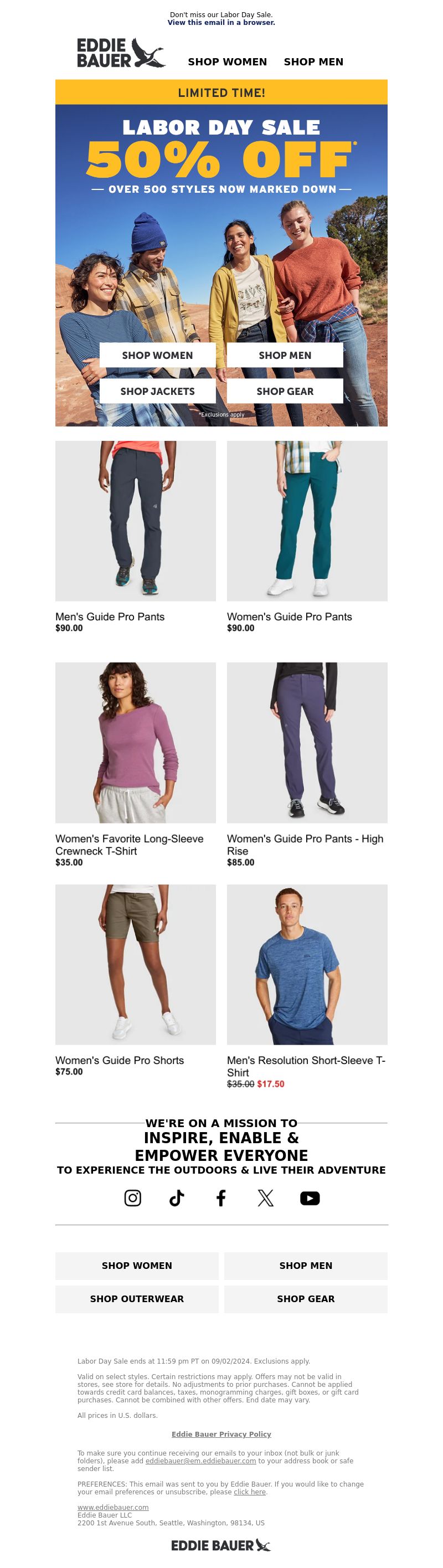443x1568 pixels.
Task: Open Men's Resolution Short-Sleeve T-Shirt image
Action: [x=307, y=964]
